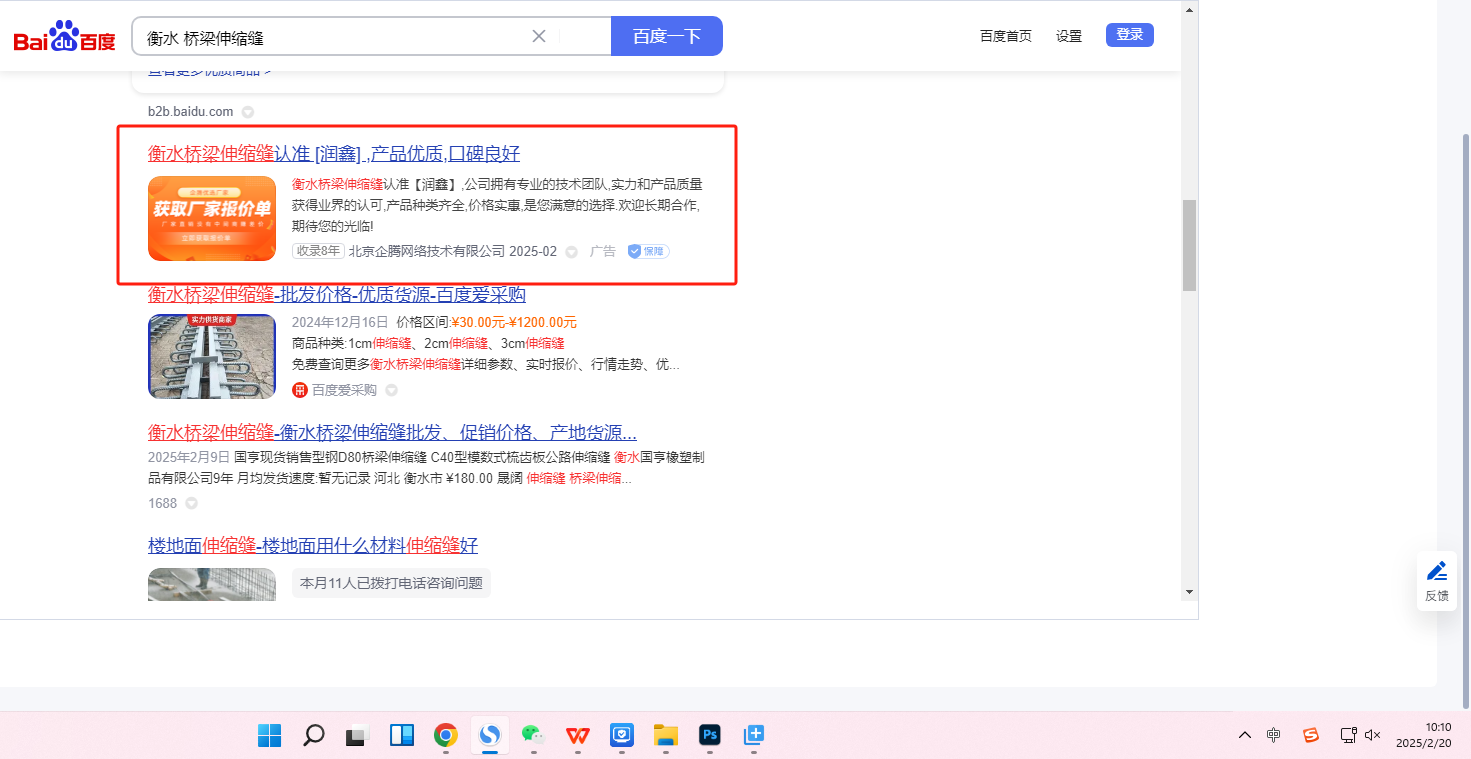1471x759 pixels.
Task: Toggle the muted volume icon in tray
Action: click(1372, 735)
